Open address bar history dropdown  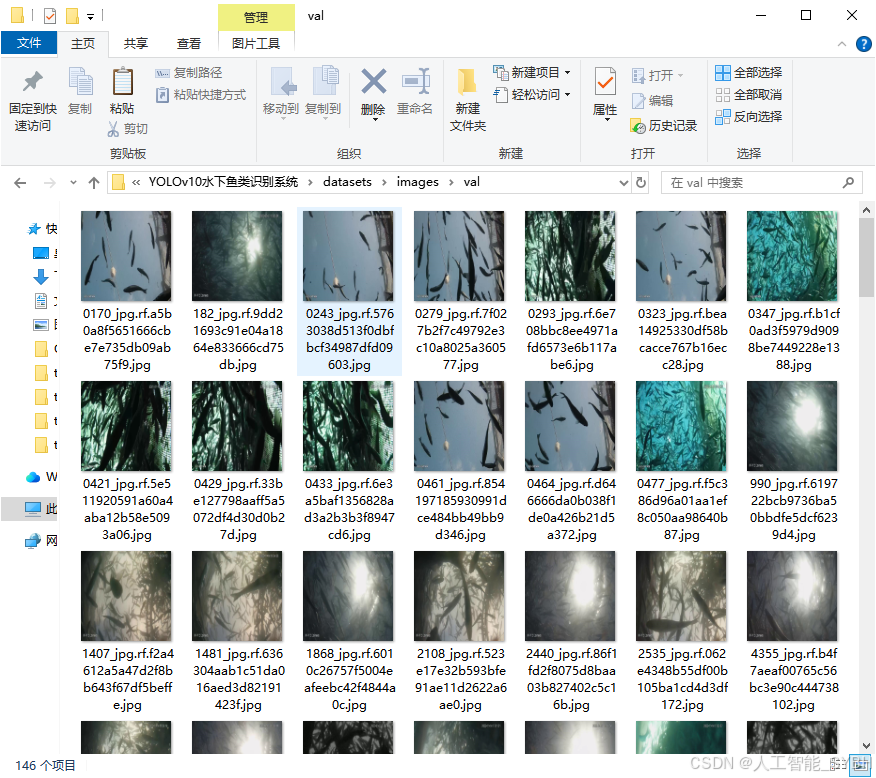point(623,183)
